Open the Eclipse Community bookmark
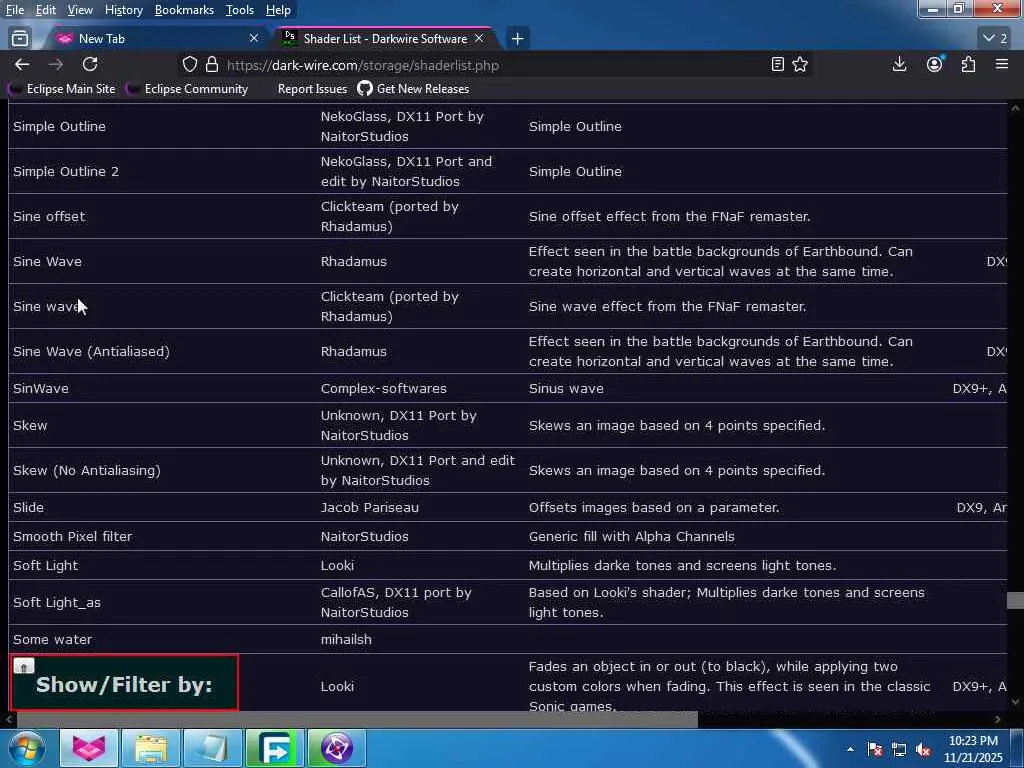 pyautogui.click(x=188, y=89)
